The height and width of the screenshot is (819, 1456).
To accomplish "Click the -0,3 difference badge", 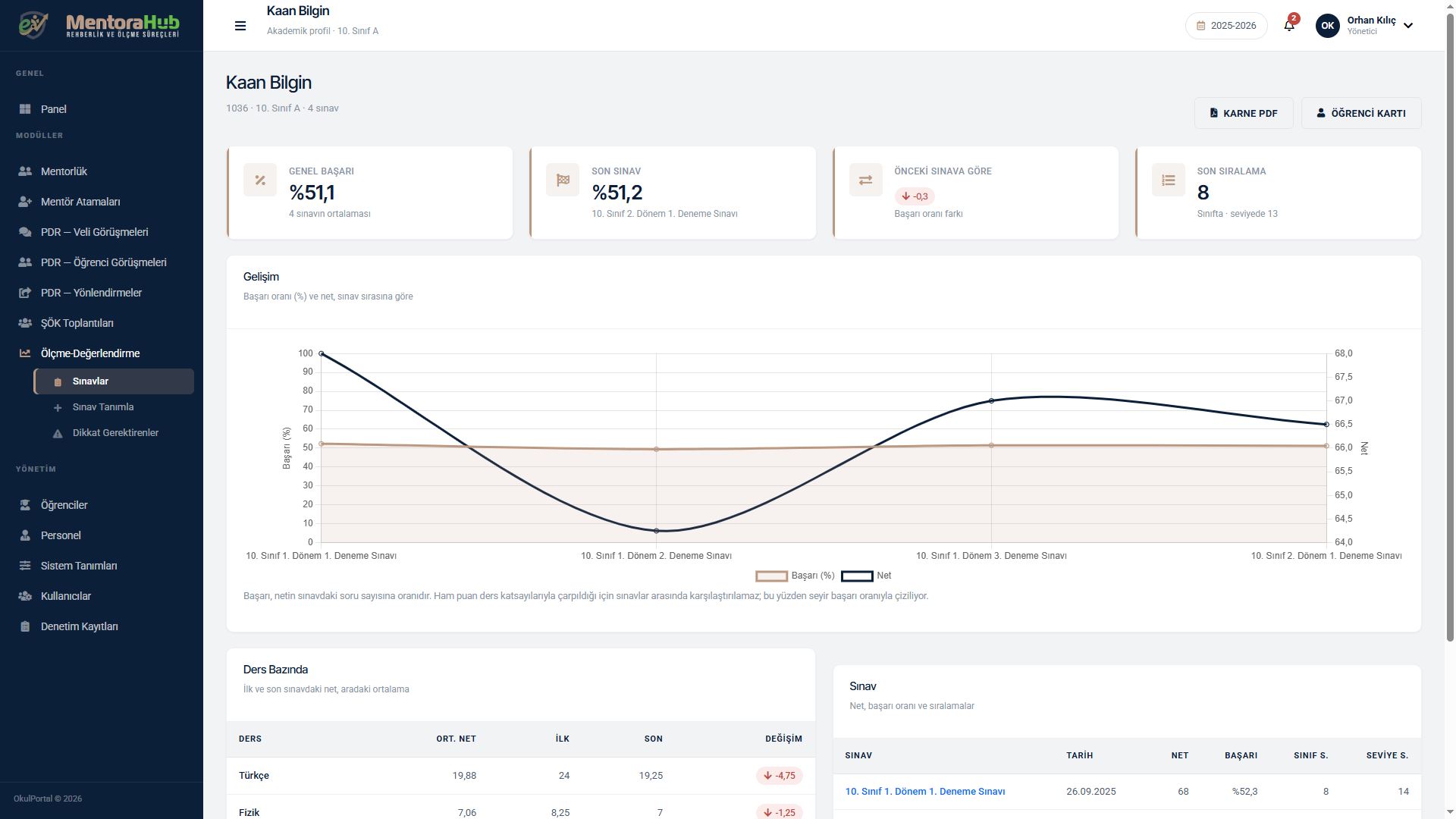I will click(x=915, y=196).
